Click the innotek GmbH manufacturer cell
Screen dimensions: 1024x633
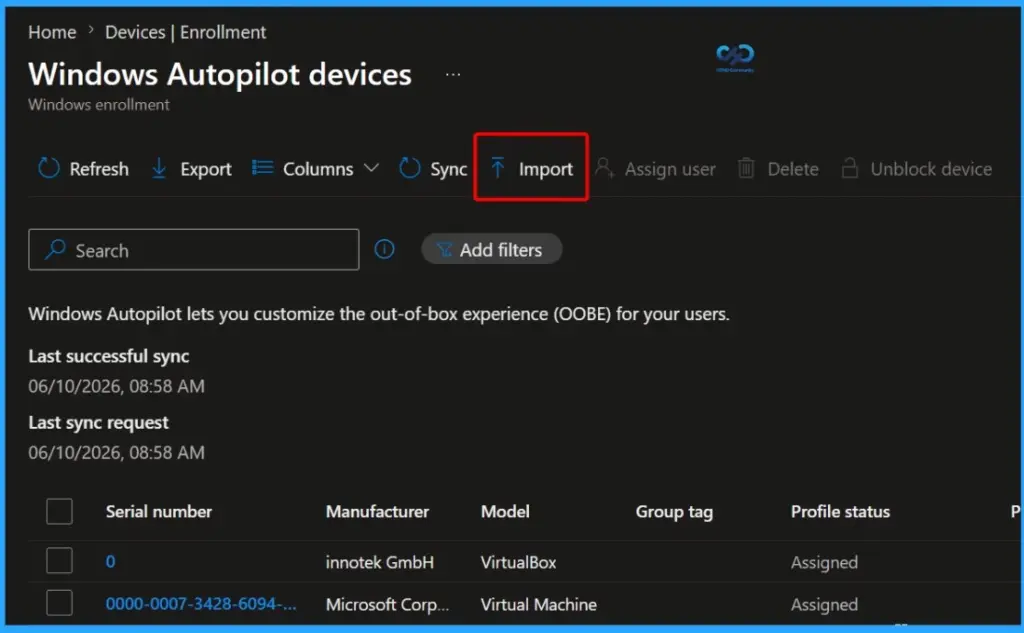tap(379, 562)
